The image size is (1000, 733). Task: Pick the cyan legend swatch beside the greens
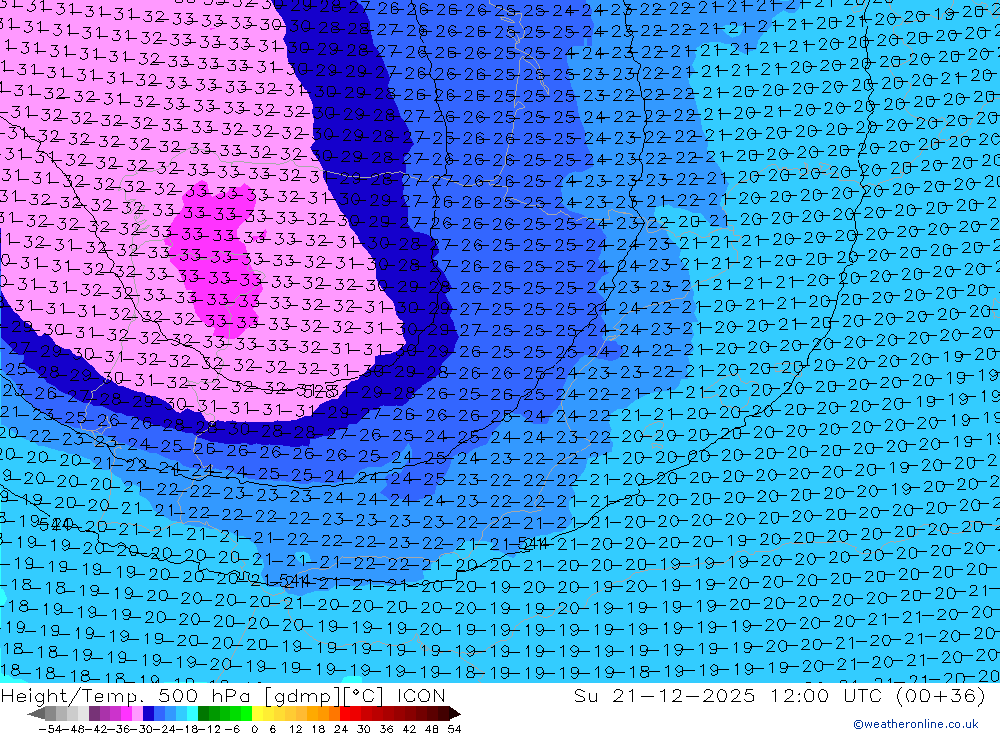point(192,713)
